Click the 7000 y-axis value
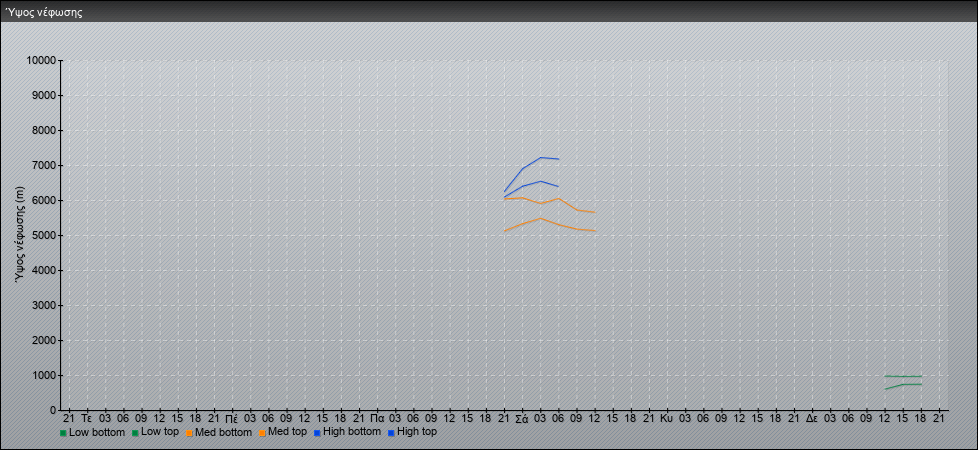Viewport: 978px width, 450px height. click(44, 165)
